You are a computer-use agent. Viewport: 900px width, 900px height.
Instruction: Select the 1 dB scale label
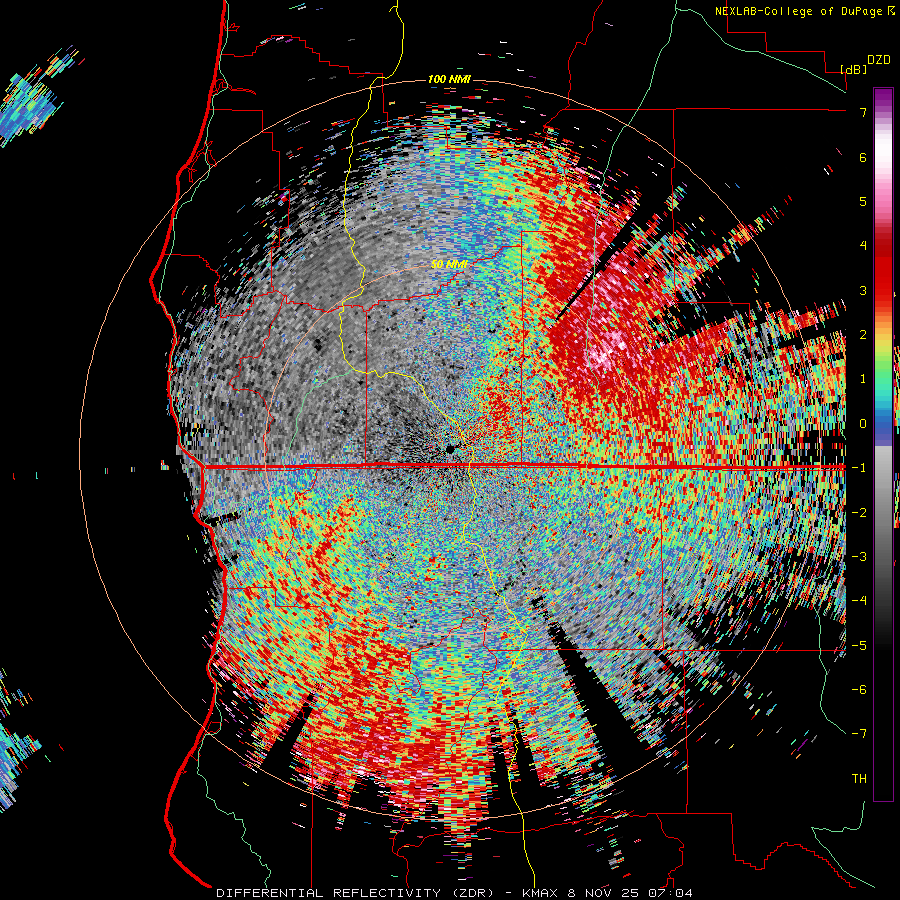(863, 378)
